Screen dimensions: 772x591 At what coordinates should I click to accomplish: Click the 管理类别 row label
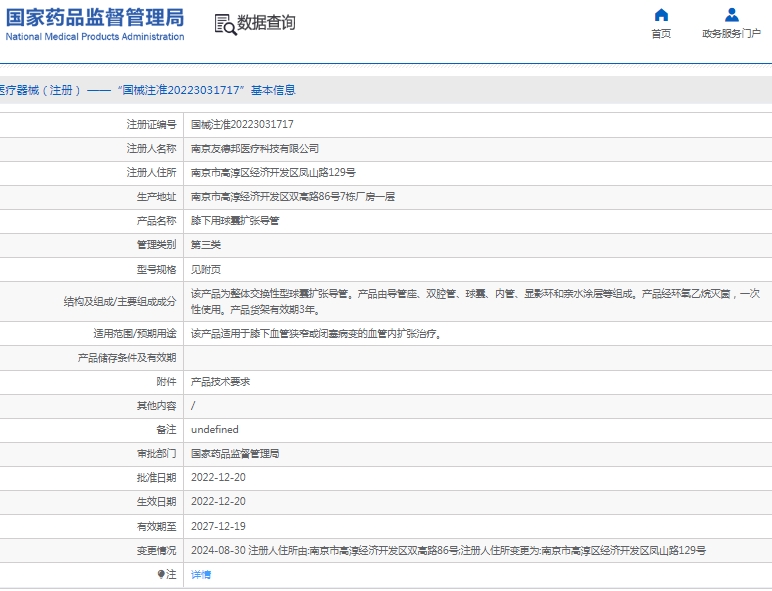pos(156,245)
